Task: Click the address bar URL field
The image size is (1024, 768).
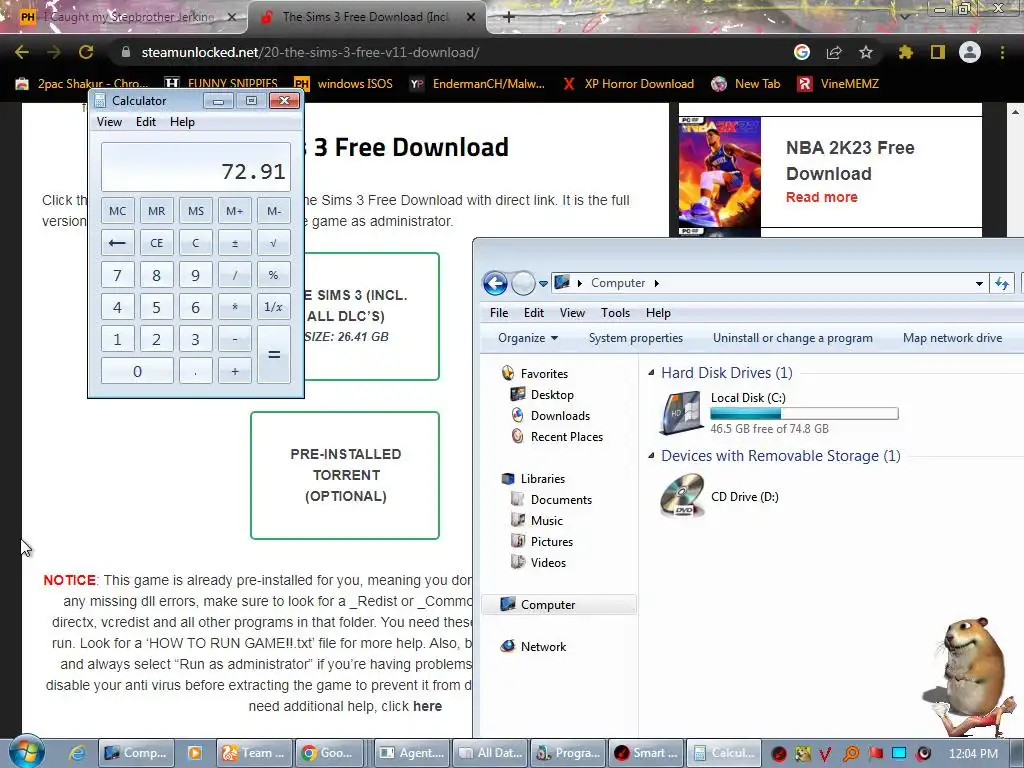Action: coord(451,52)
